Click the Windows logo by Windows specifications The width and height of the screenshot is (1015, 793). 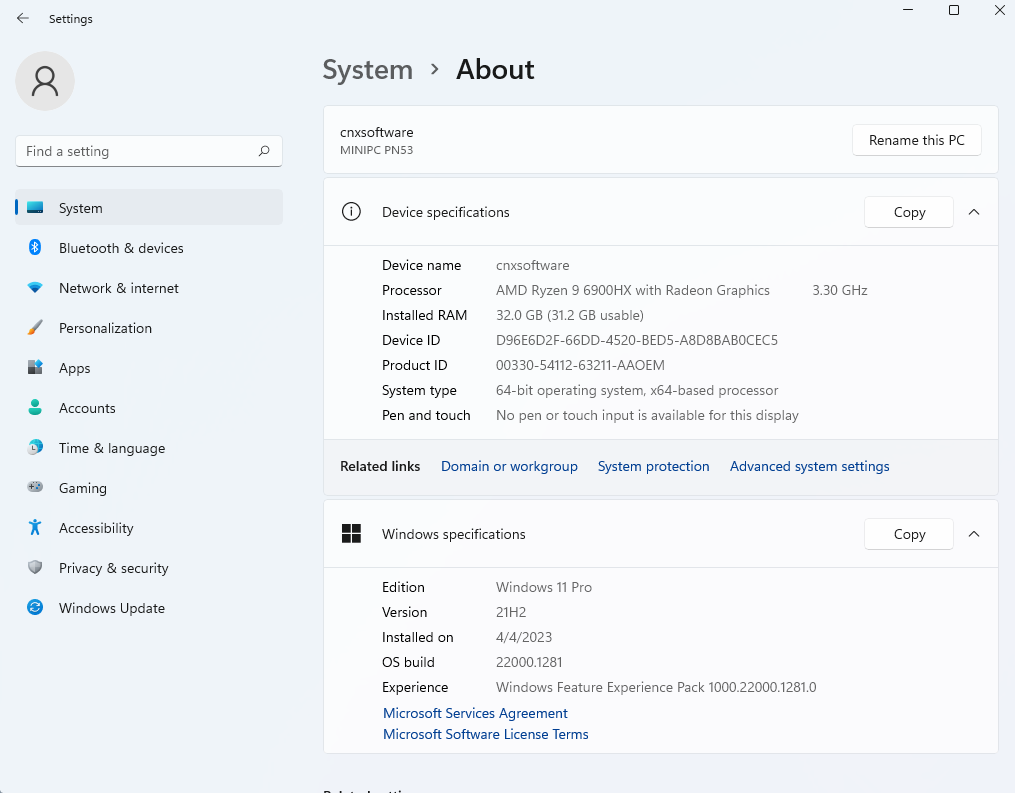(x=351, y=533)
